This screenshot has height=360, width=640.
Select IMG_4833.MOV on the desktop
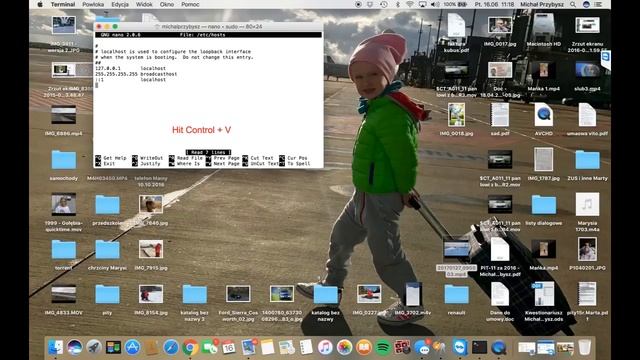pos(64,294)
